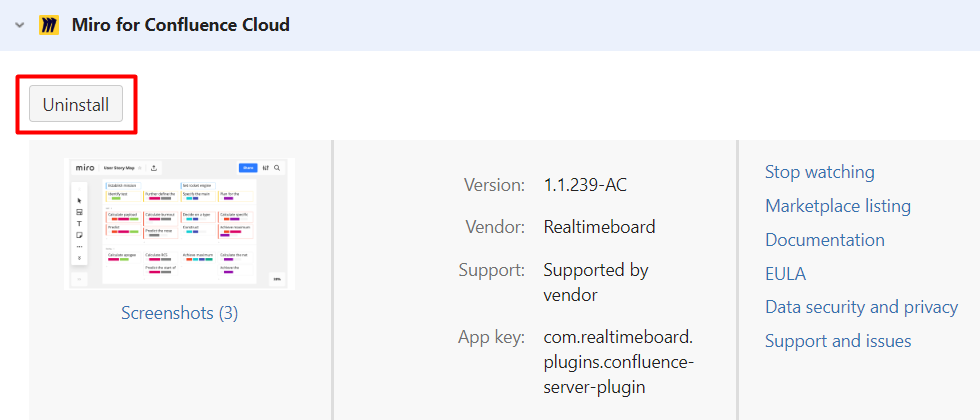Click the Stop watching link
This screenshot has width=980, height=420.
pos(819,172)
